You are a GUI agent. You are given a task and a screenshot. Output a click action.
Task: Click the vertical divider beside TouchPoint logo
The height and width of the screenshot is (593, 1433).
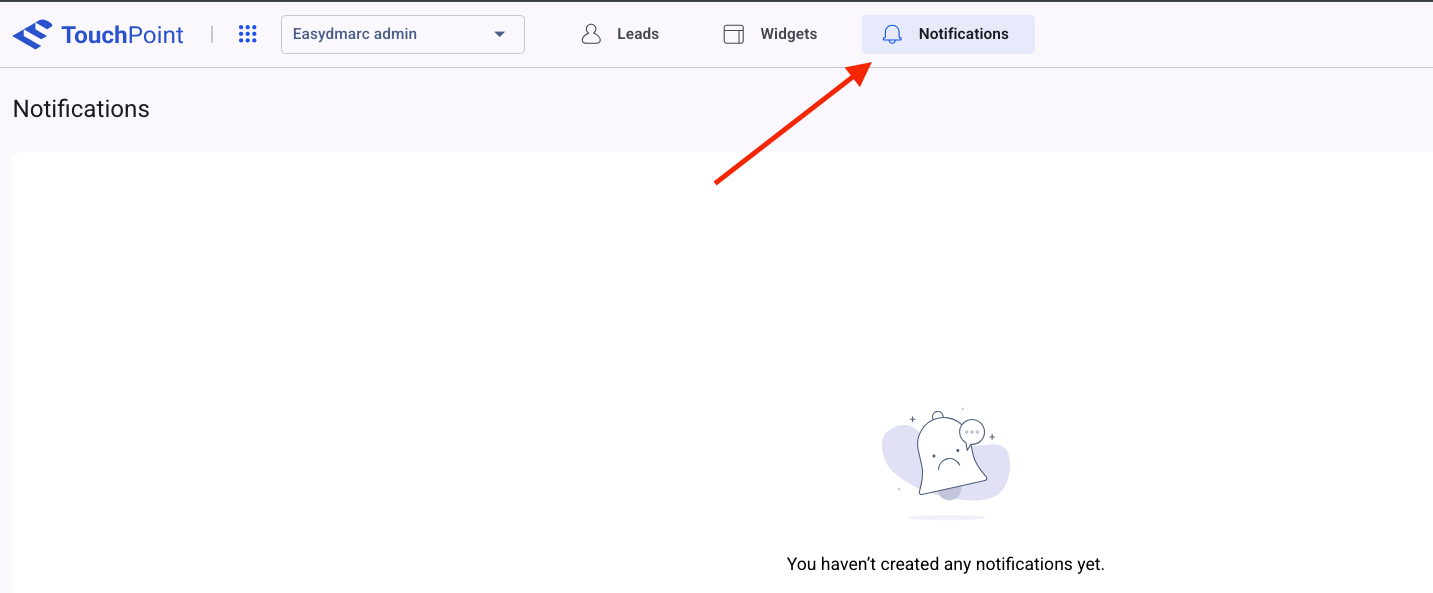tap(212, 35)
